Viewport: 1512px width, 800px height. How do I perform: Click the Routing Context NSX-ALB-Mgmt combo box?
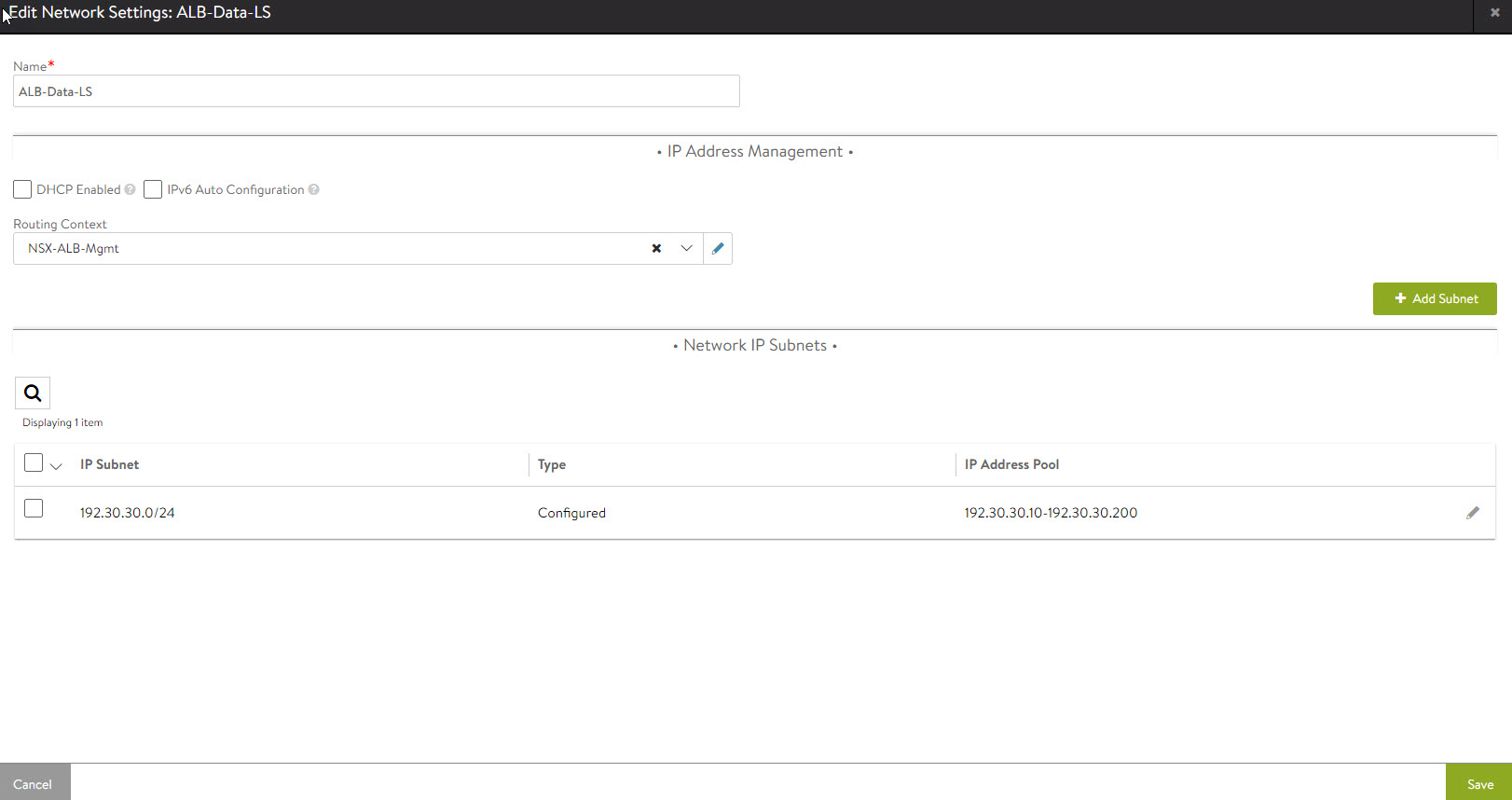(326, 249)
